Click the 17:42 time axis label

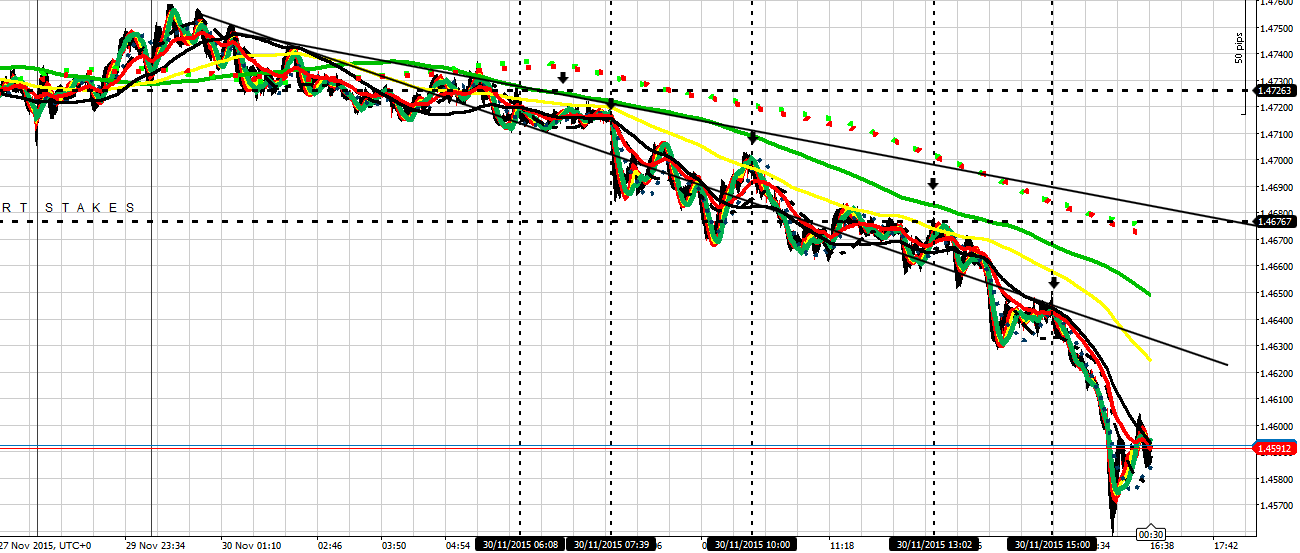point(1225,546)
